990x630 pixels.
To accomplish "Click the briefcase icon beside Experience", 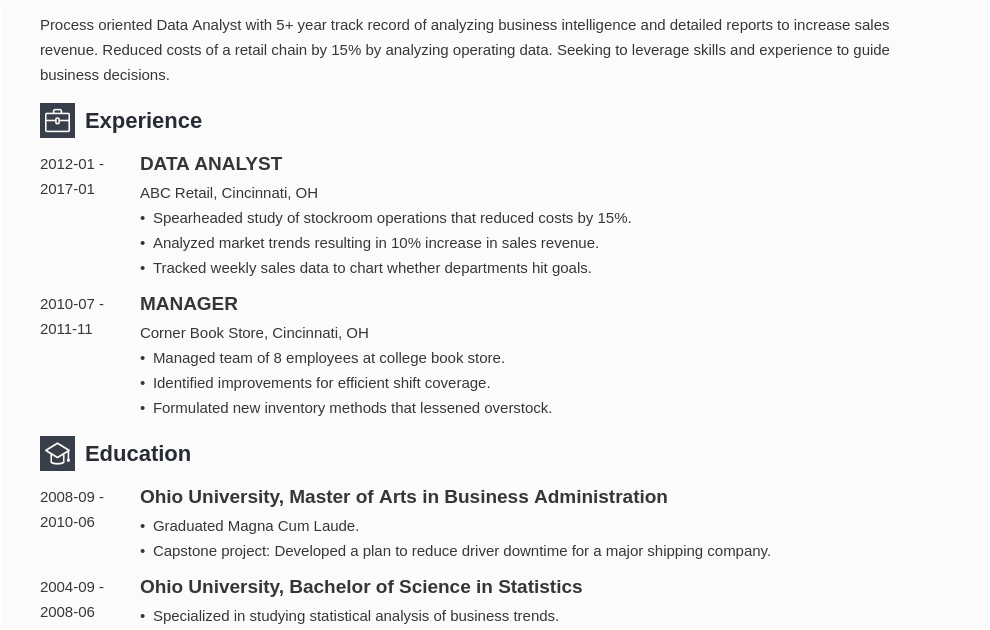I will tap(57, 121).
